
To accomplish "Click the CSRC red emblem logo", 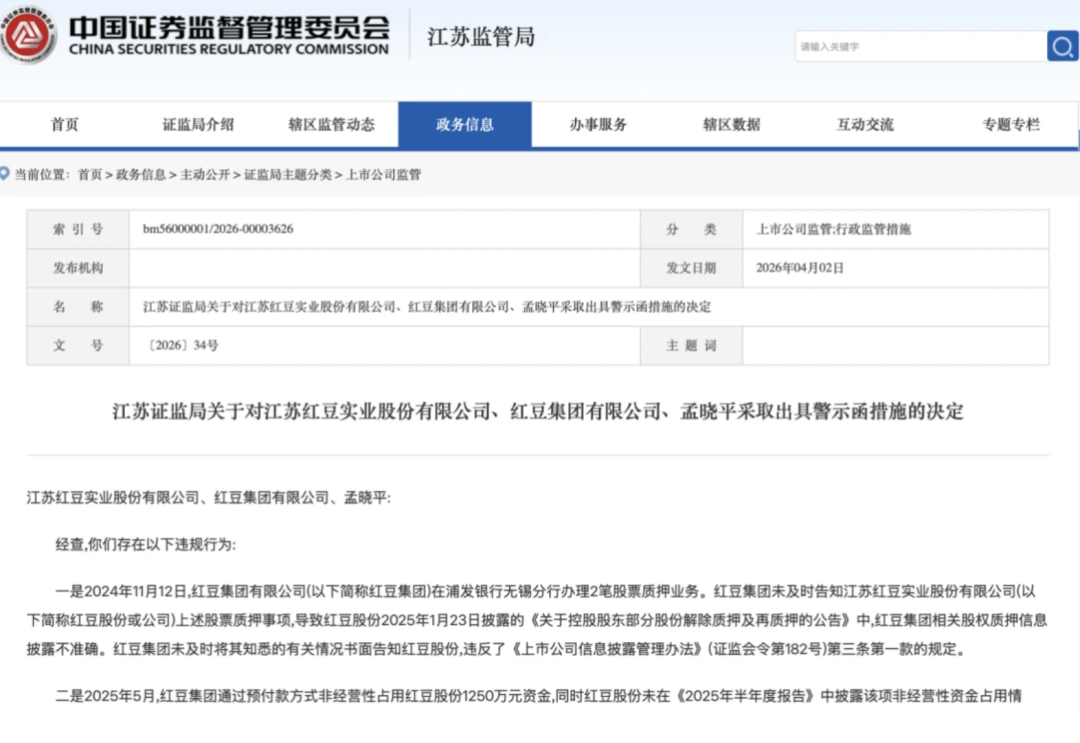I will 28,35.
